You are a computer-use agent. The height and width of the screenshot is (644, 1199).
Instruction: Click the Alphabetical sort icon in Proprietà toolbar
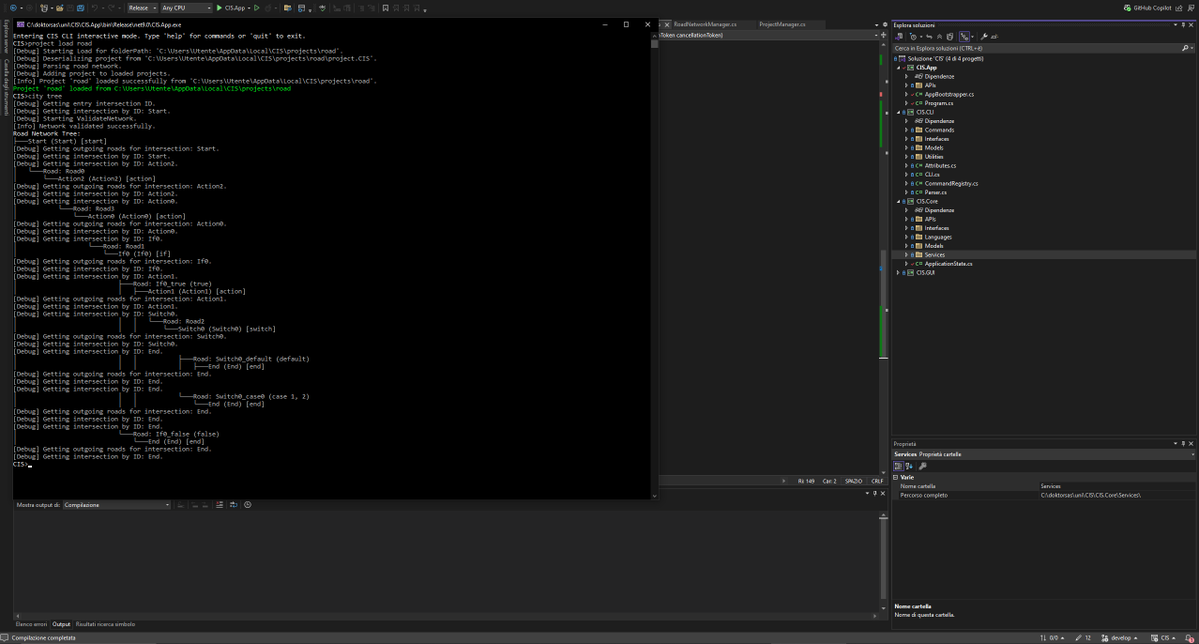(909, 466)
